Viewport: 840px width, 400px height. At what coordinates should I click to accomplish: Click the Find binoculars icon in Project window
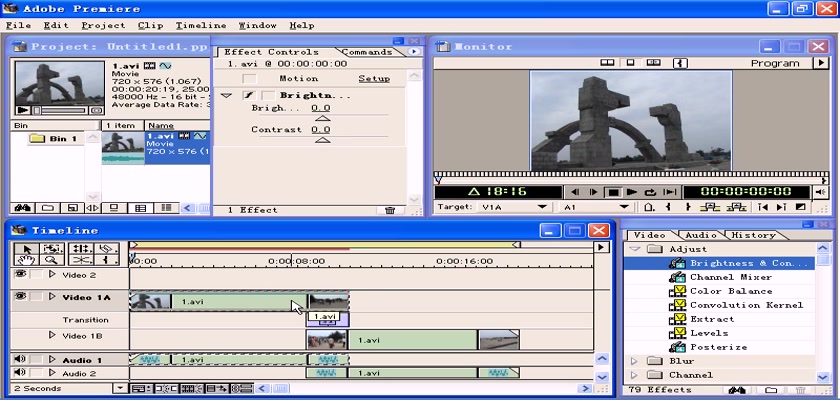pyautogui.click(x=22, y=208)
